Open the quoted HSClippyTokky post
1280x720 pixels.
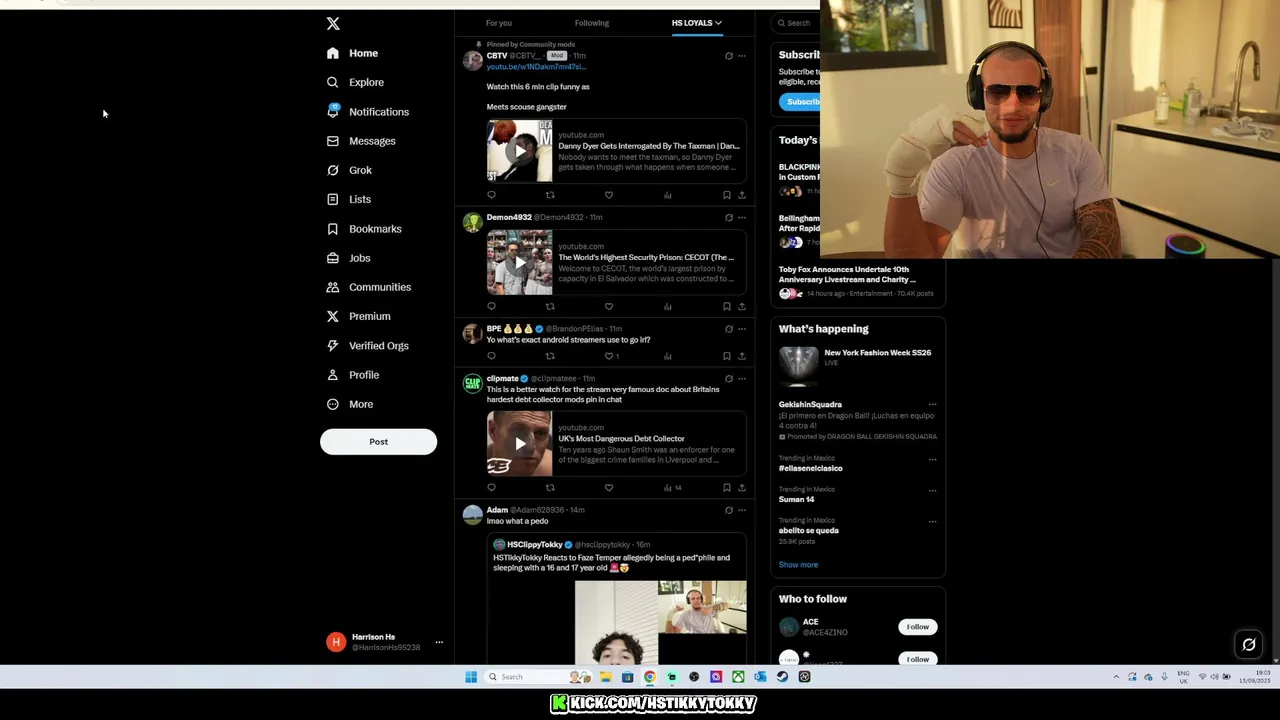tap(617, 600)
